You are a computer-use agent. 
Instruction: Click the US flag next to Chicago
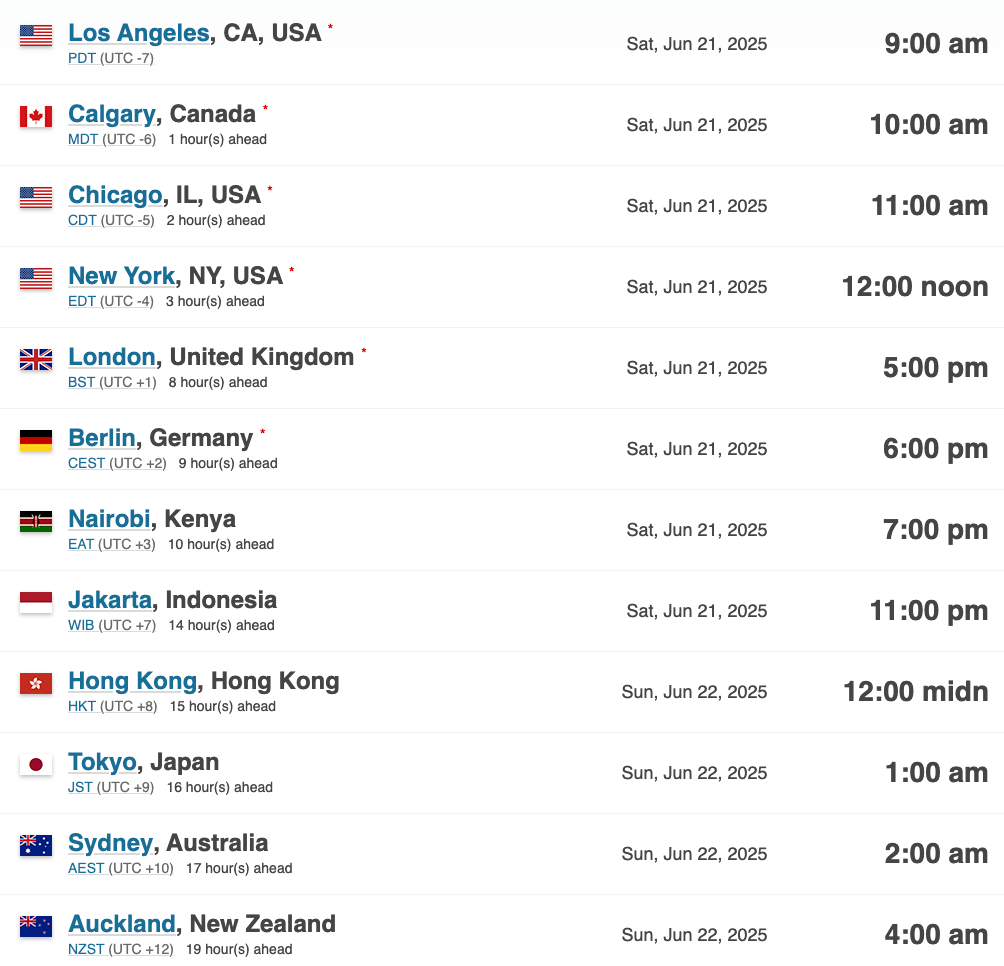pos(36,198)
